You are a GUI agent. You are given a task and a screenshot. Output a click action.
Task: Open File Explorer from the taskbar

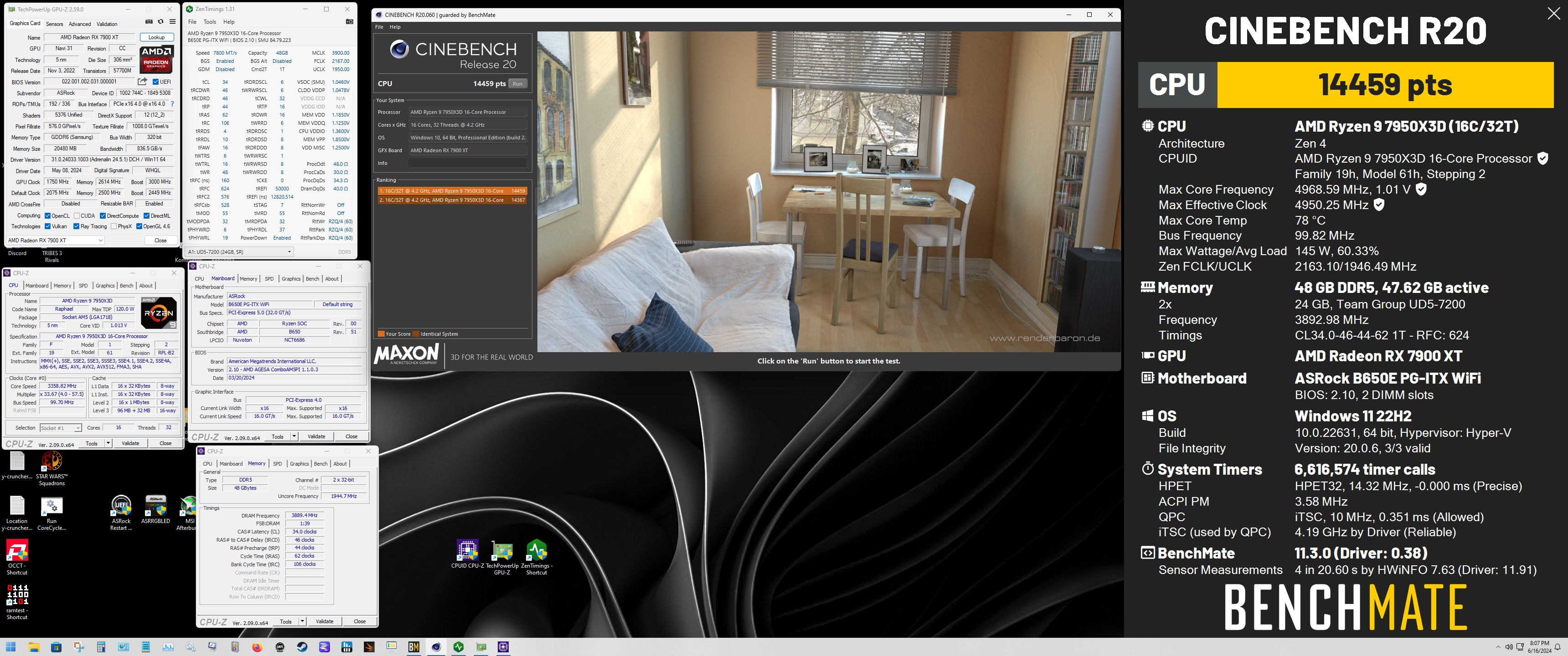[33, 647]
